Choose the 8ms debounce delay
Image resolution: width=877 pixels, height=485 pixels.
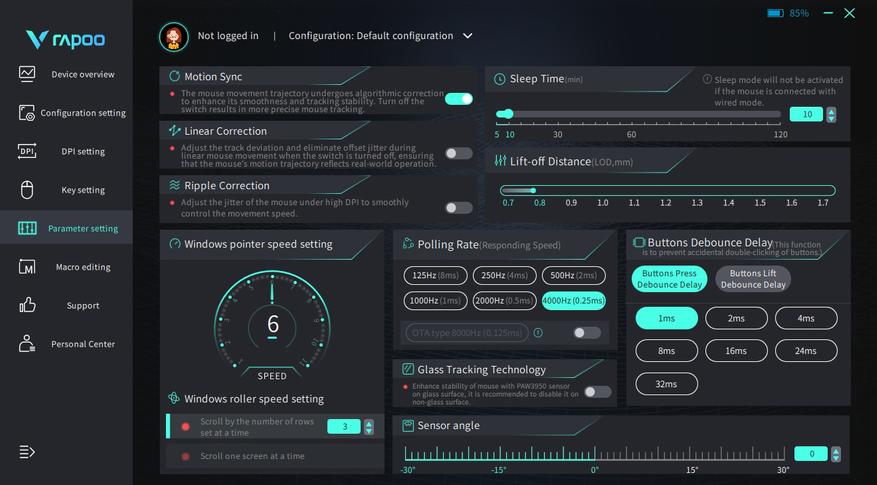[x=666, y=351]
